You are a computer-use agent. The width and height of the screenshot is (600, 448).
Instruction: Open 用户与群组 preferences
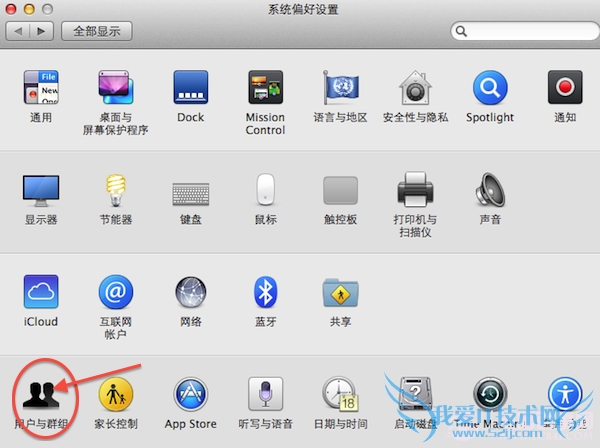click(41, 395)
